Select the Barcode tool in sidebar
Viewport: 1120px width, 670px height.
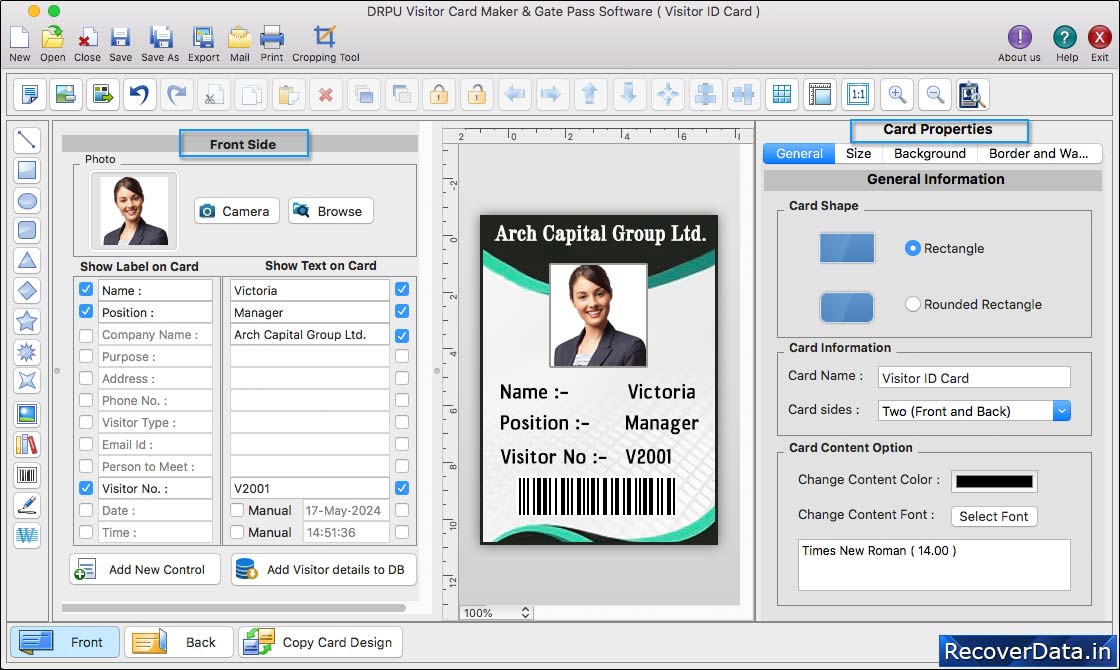tap(27, 475)
